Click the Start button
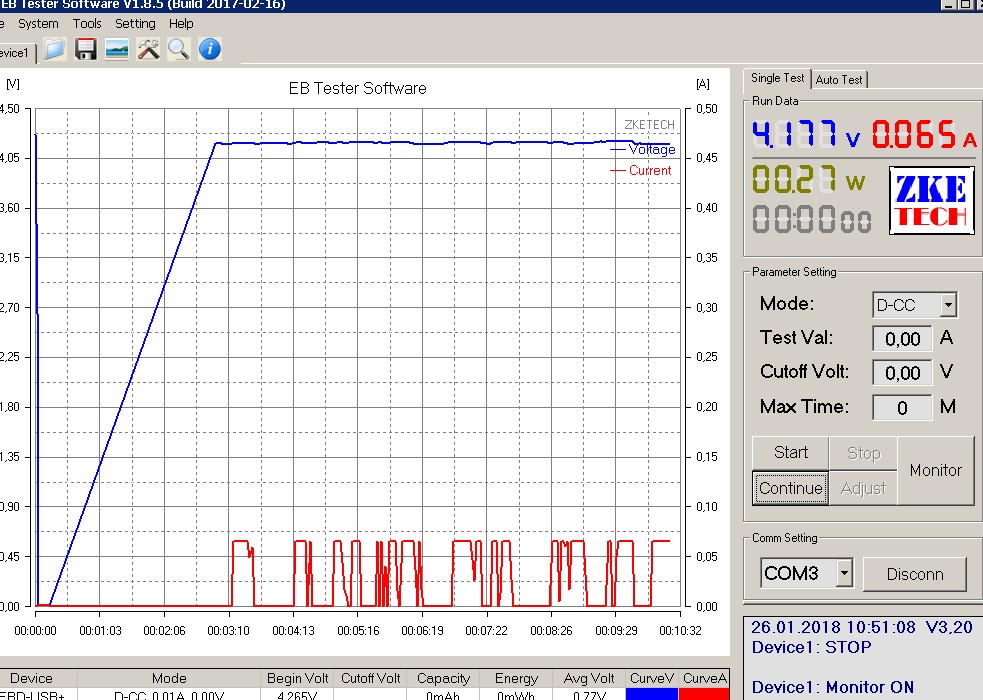 [791, 452]
